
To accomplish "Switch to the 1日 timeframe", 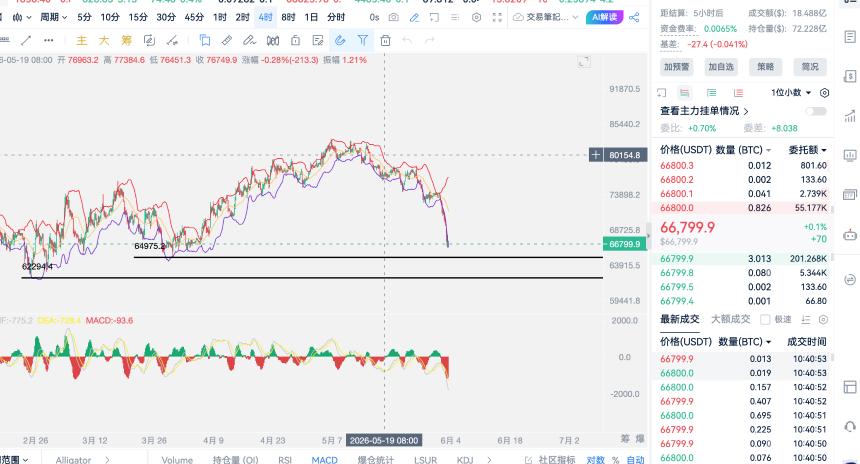I will coord(312,18).
